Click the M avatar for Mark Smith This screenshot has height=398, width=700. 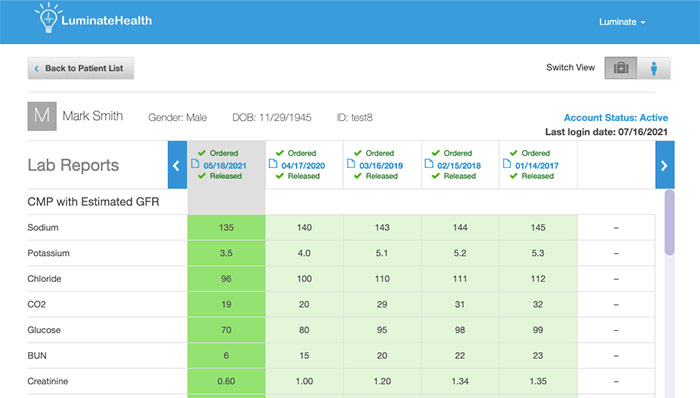(x=42, y=116)
